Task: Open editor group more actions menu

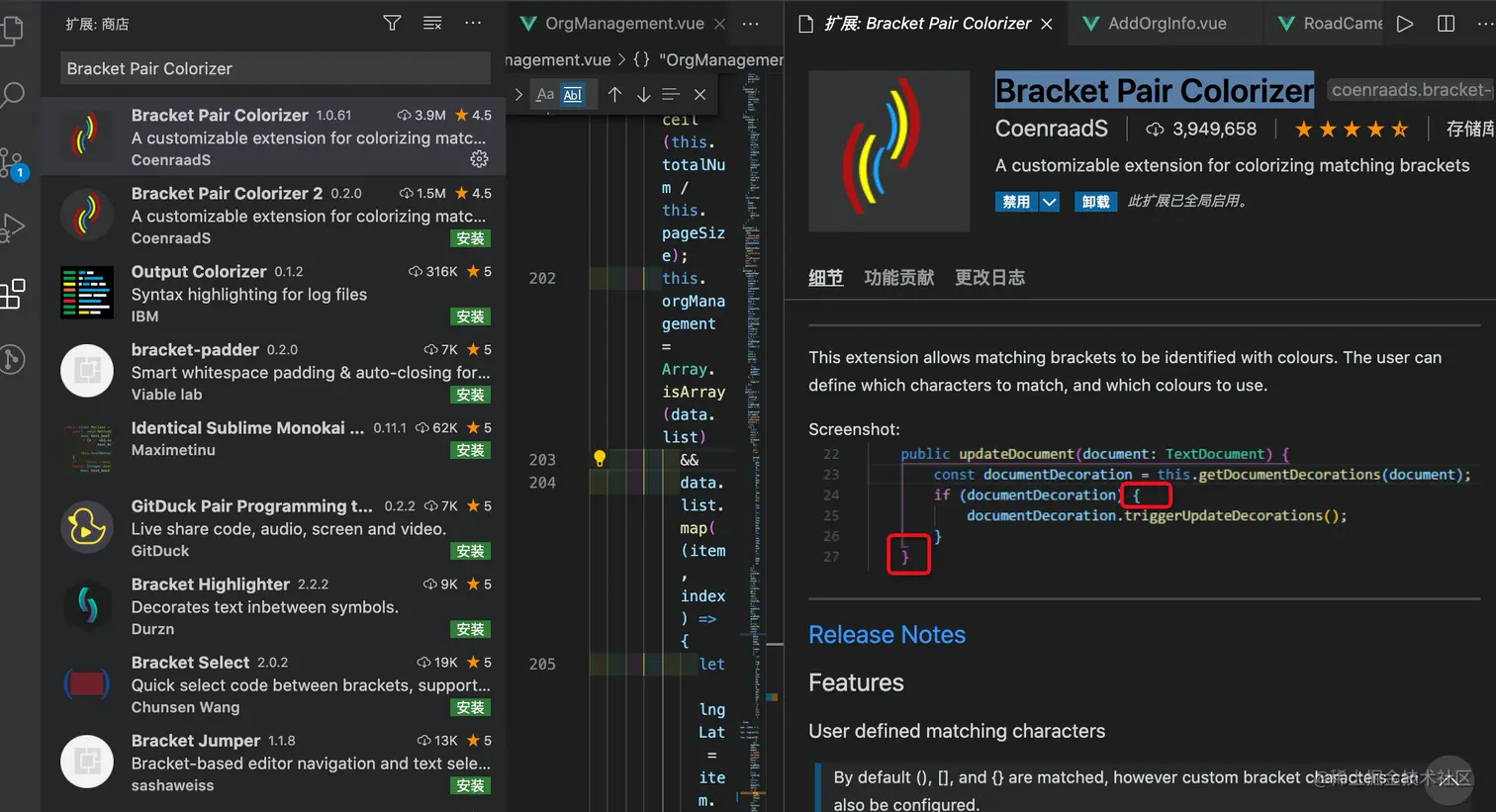Action: pos(751,23)
